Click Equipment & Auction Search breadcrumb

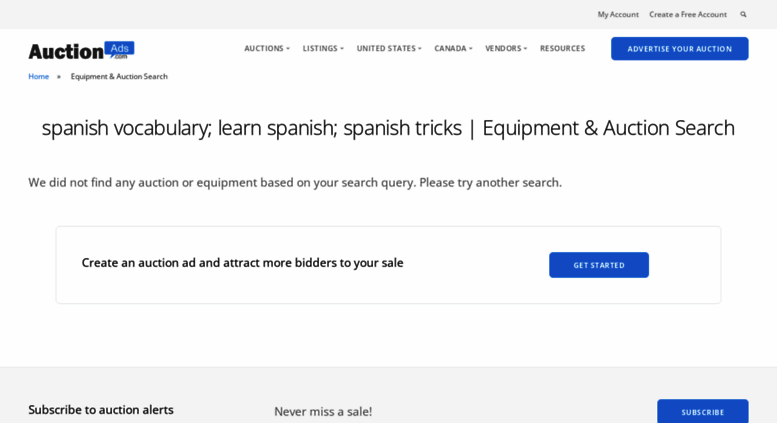click(119, 76)
